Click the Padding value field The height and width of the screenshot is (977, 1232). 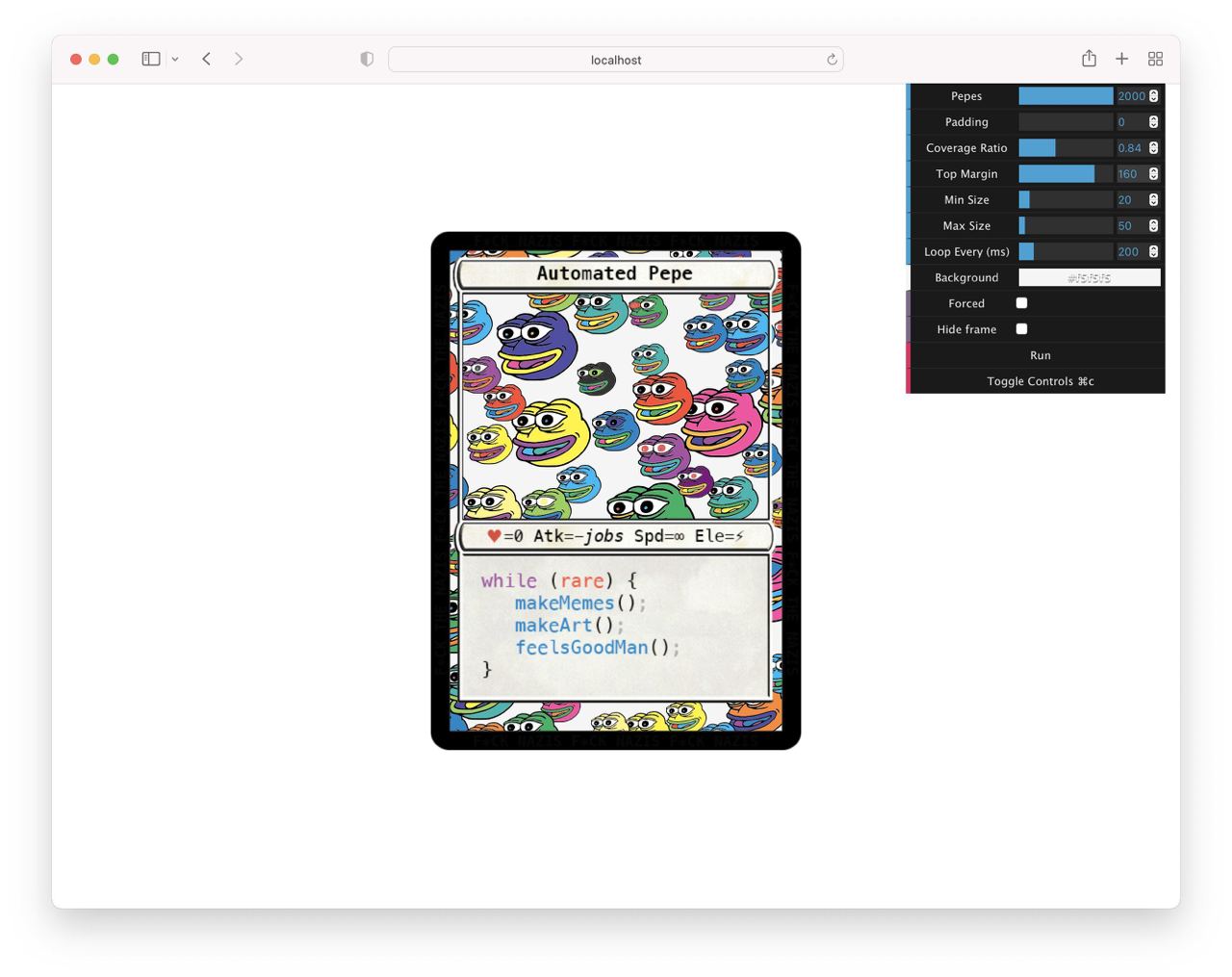click(x=1131, y=122)
